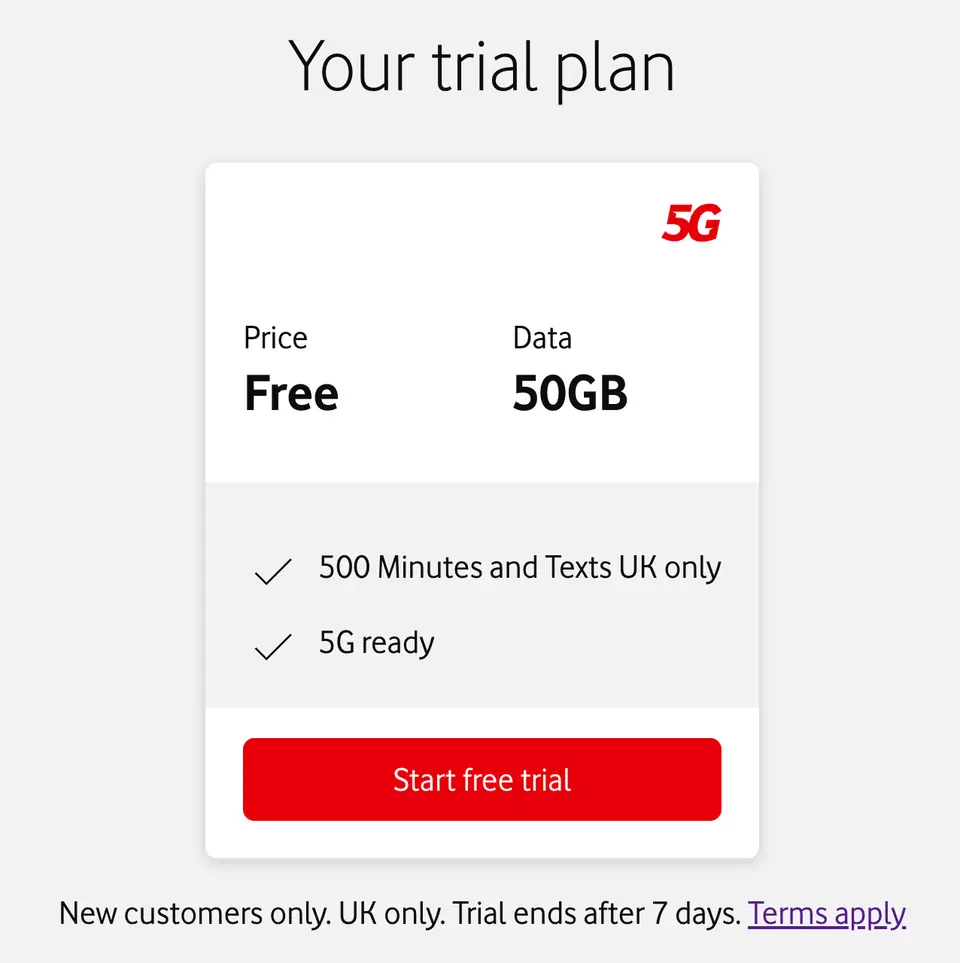This screenshot has height=963, width=960.
Task: Open the Terms apply link
Action: tap(827, 914)
